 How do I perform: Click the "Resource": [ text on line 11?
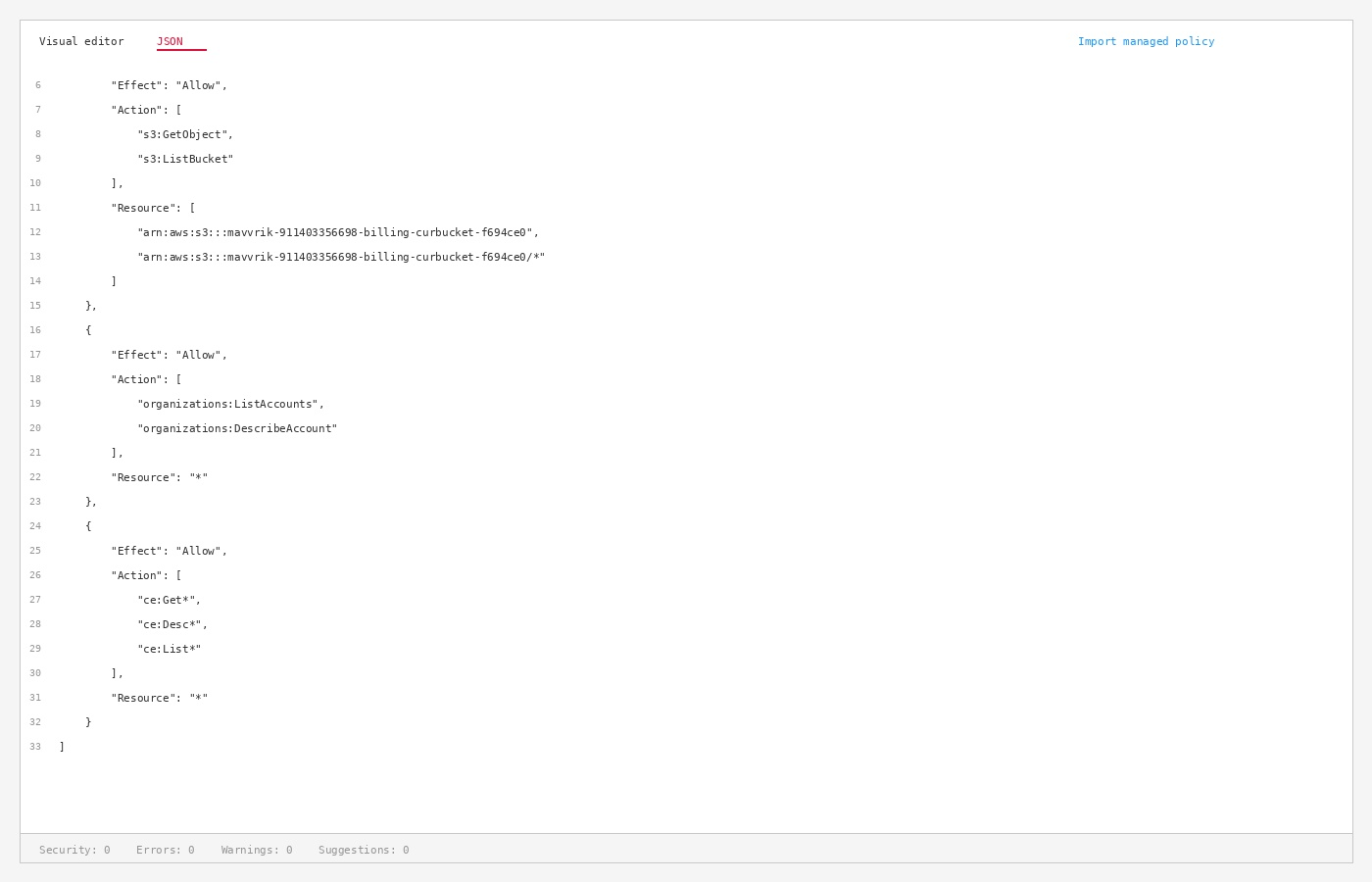(153, 209)
